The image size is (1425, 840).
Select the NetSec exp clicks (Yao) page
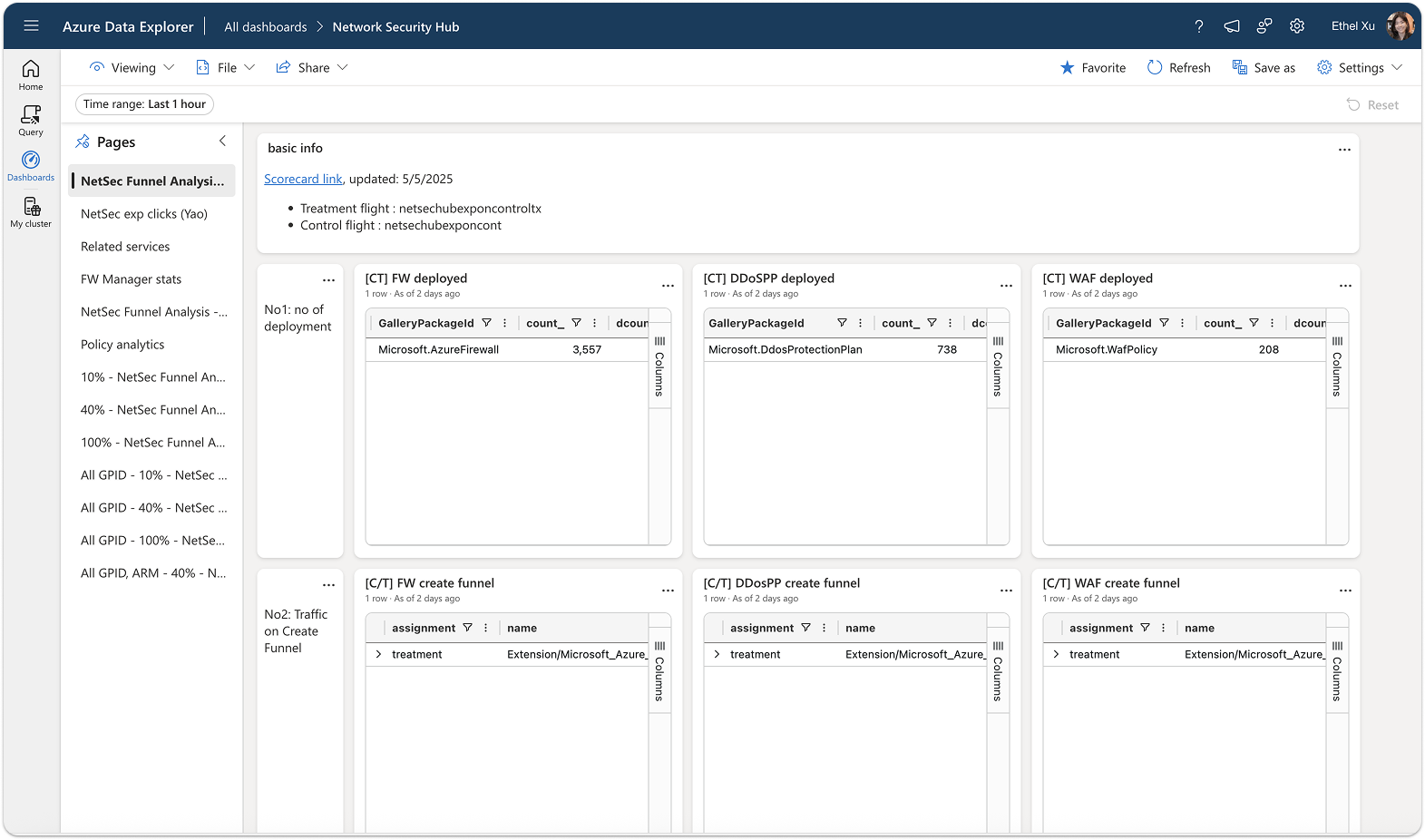pyautogui.click(x=152, y=214)
